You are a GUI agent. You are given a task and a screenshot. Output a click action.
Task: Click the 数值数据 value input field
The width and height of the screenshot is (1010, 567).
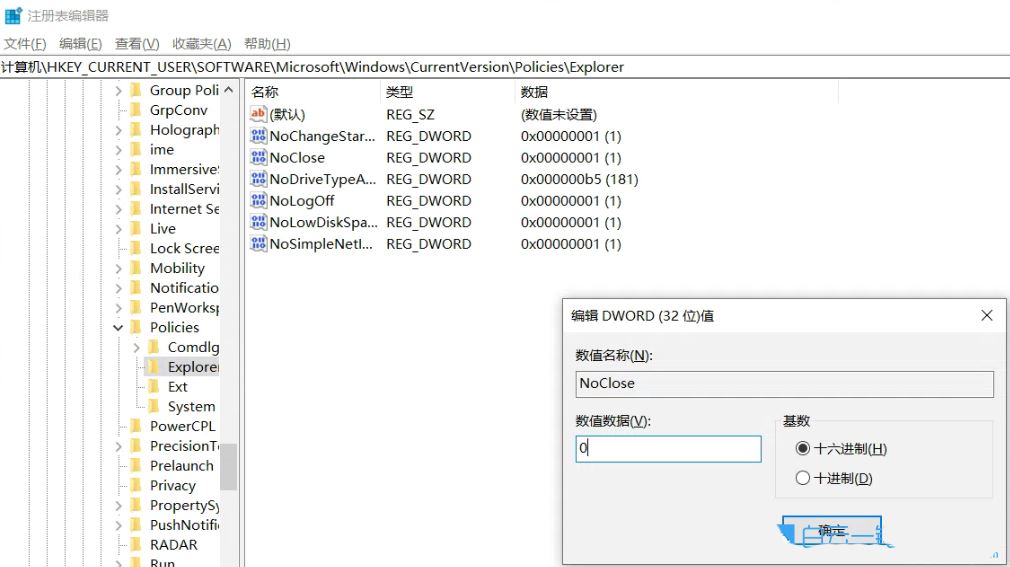[x=668, y=448]
